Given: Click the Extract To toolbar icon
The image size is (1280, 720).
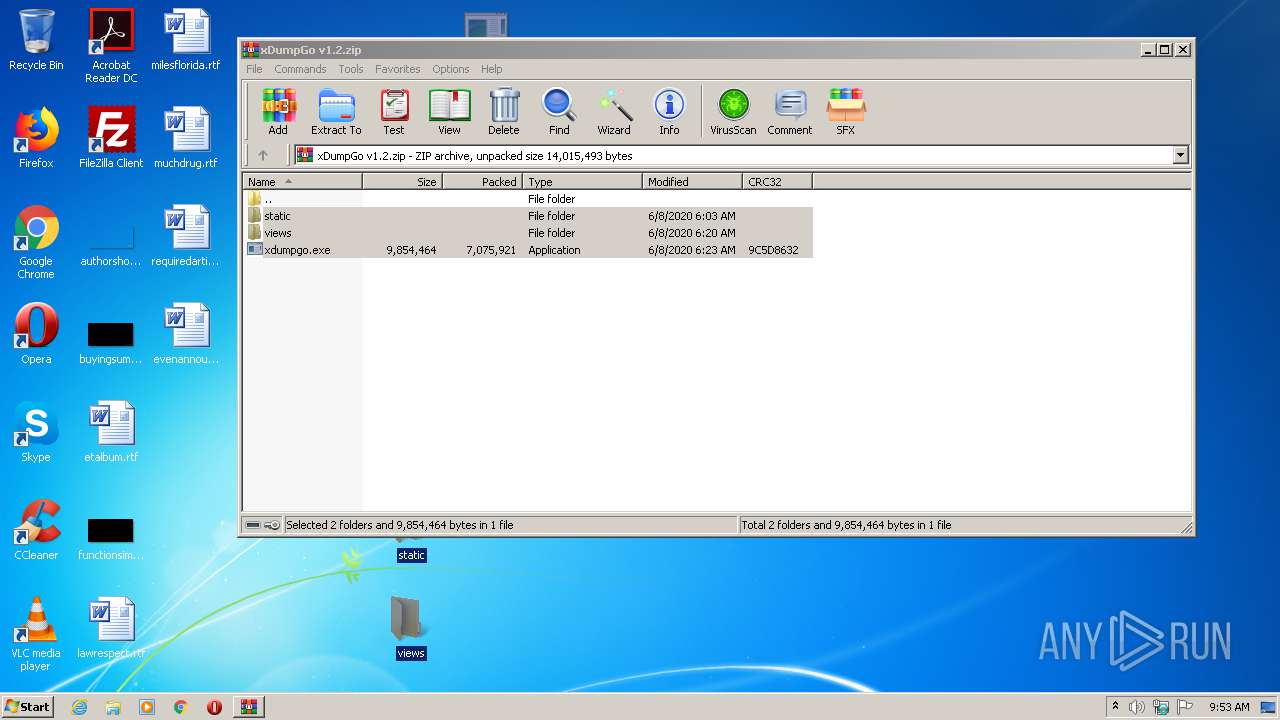Looking at the screenshot, I should [x=336, y=111].
